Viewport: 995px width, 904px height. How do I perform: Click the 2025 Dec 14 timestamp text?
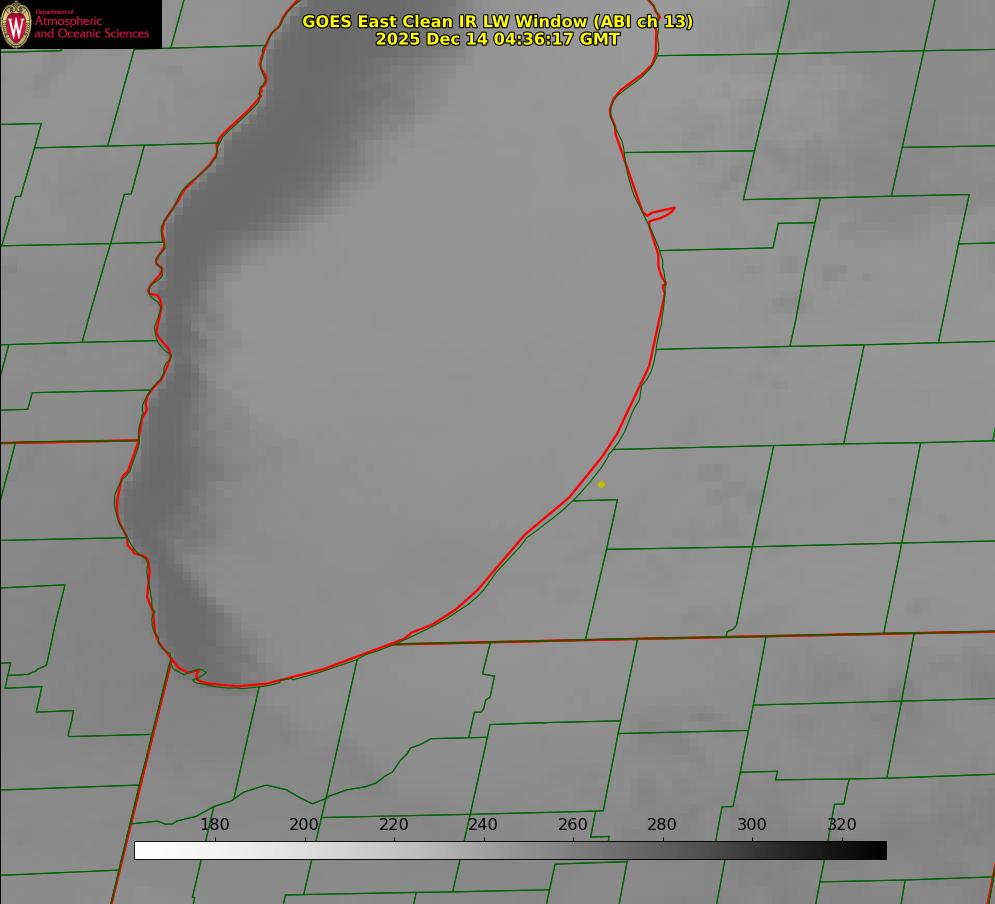pyautogui.click(x=497, y=39)
